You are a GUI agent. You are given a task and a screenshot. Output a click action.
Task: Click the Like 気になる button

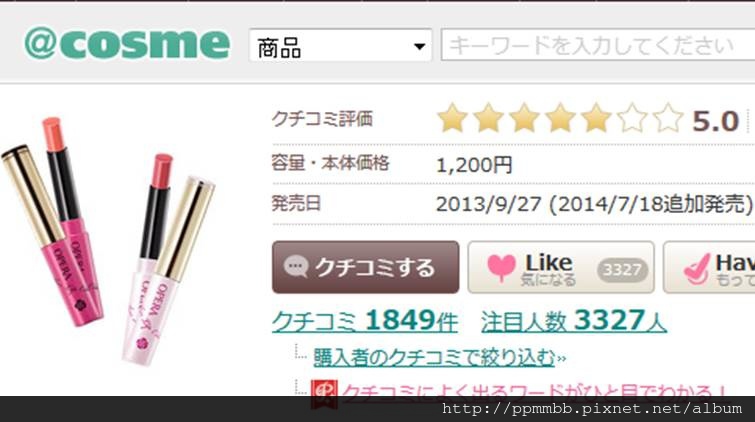[x=561, y=267]
